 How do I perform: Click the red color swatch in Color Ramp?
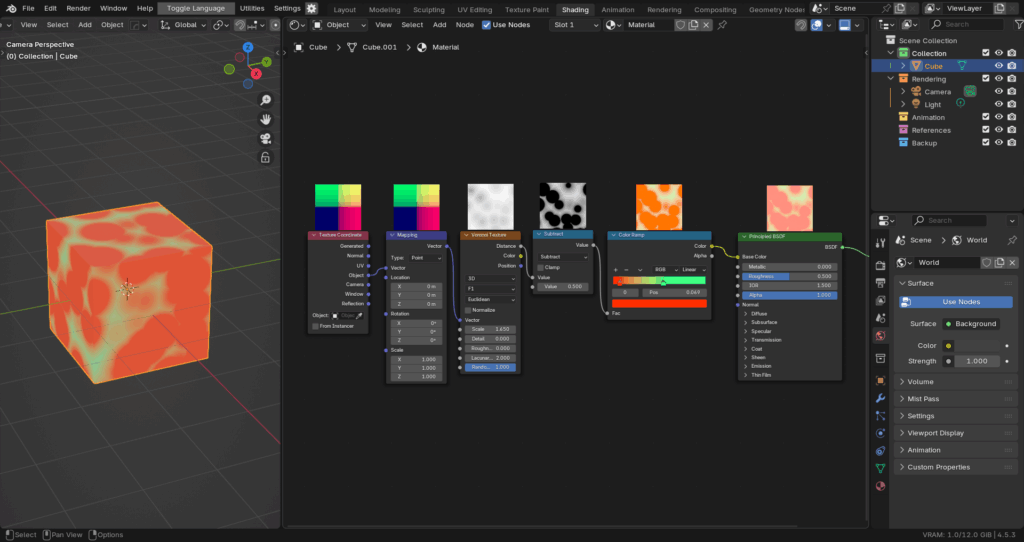pos(659,303)
